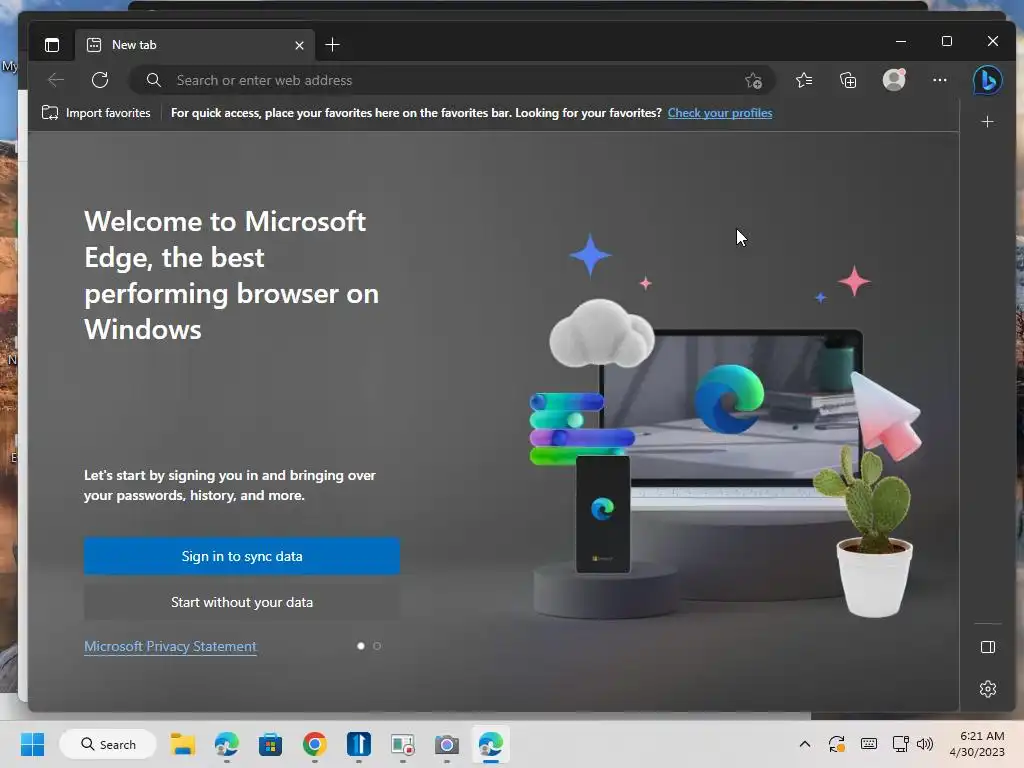Open sidebar settings gear icon
The width and height of the screenshot is (1024, 768).
tap(987, 689)
